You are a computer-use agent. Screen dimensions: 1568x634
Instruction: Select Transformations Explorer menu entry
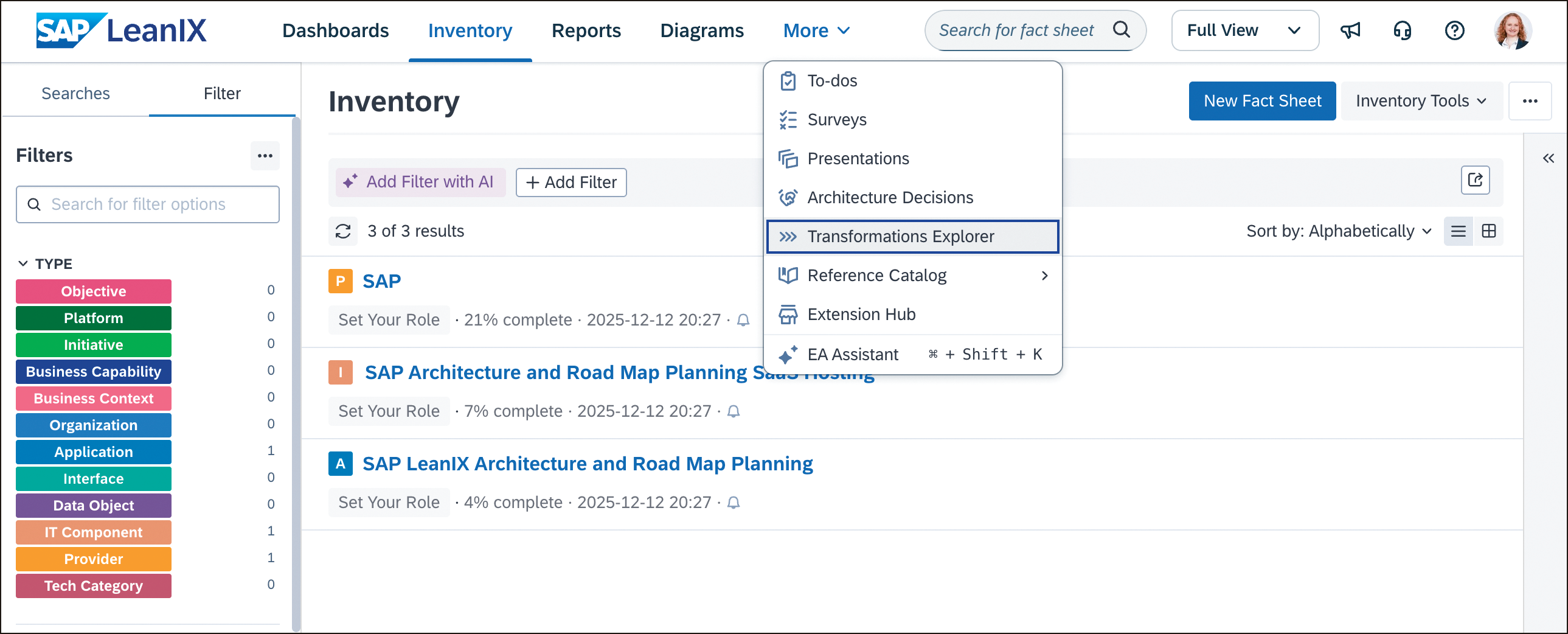912,237
